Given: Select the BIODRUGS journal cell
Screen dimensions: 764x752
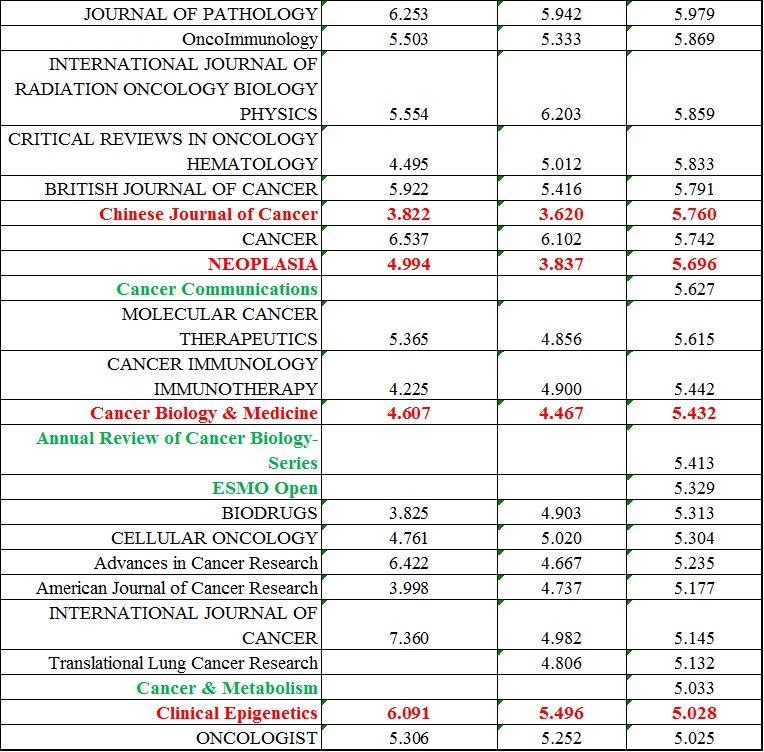Looking at the screenshot, I should pos(161,513).
